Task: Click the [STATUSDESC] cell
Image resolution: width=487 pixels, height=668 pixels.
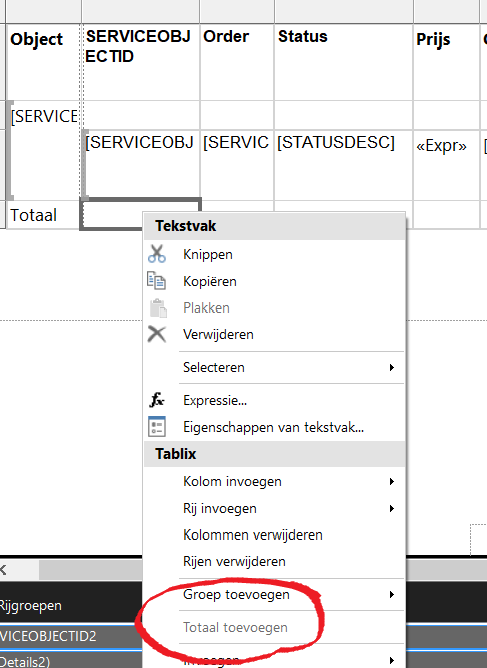Action: [x=344, y=165]
